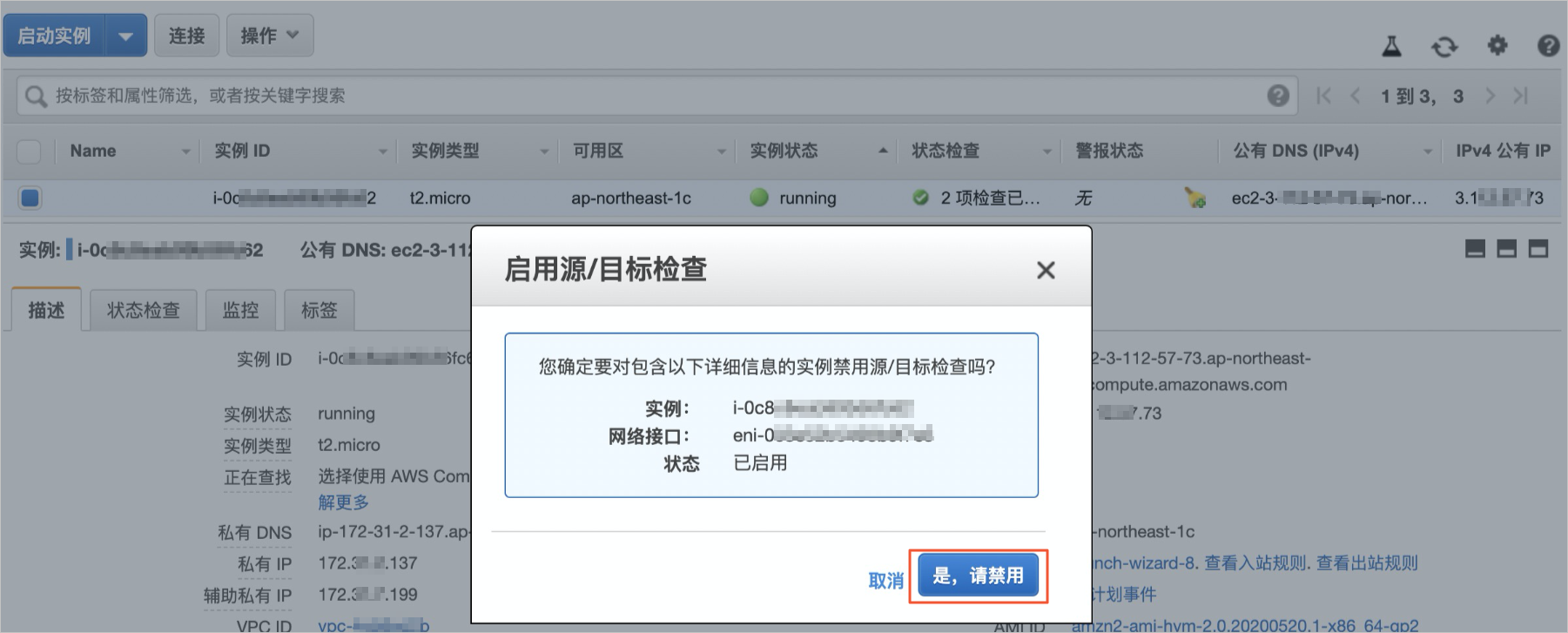Image resolution: width=1568 pixels, height=633 pixels.
Task: Click the flask experiments icon
Action: 1392,46
